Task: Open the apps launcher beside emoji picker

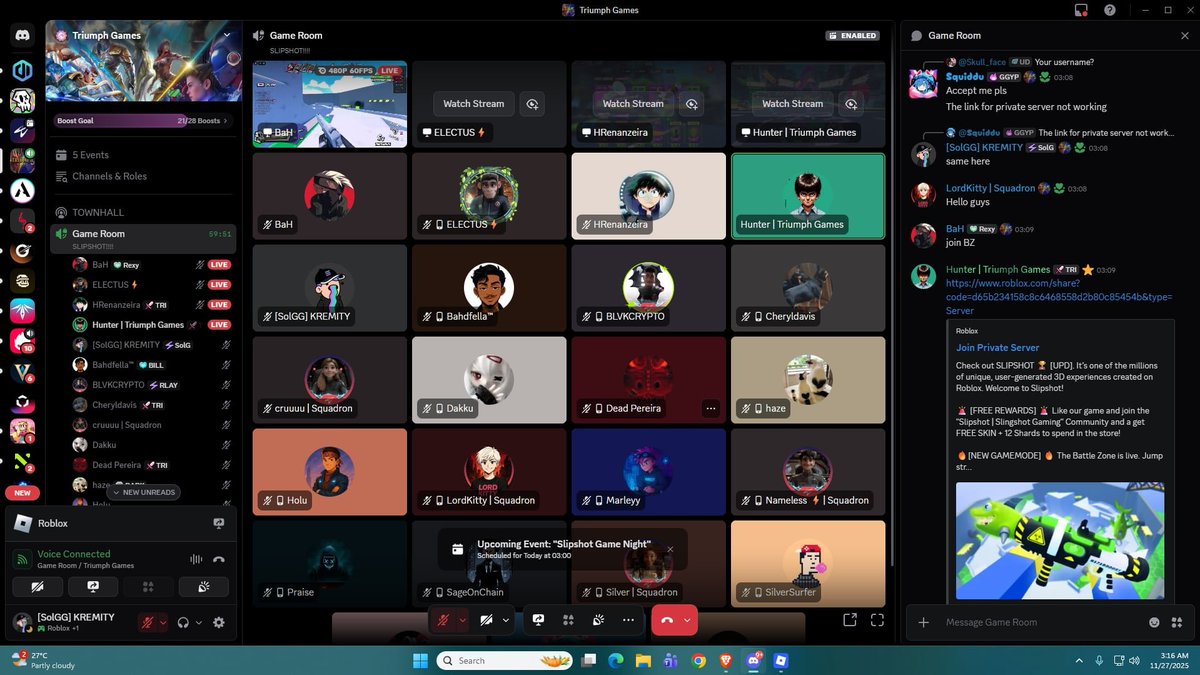Action: point(1176,622)
